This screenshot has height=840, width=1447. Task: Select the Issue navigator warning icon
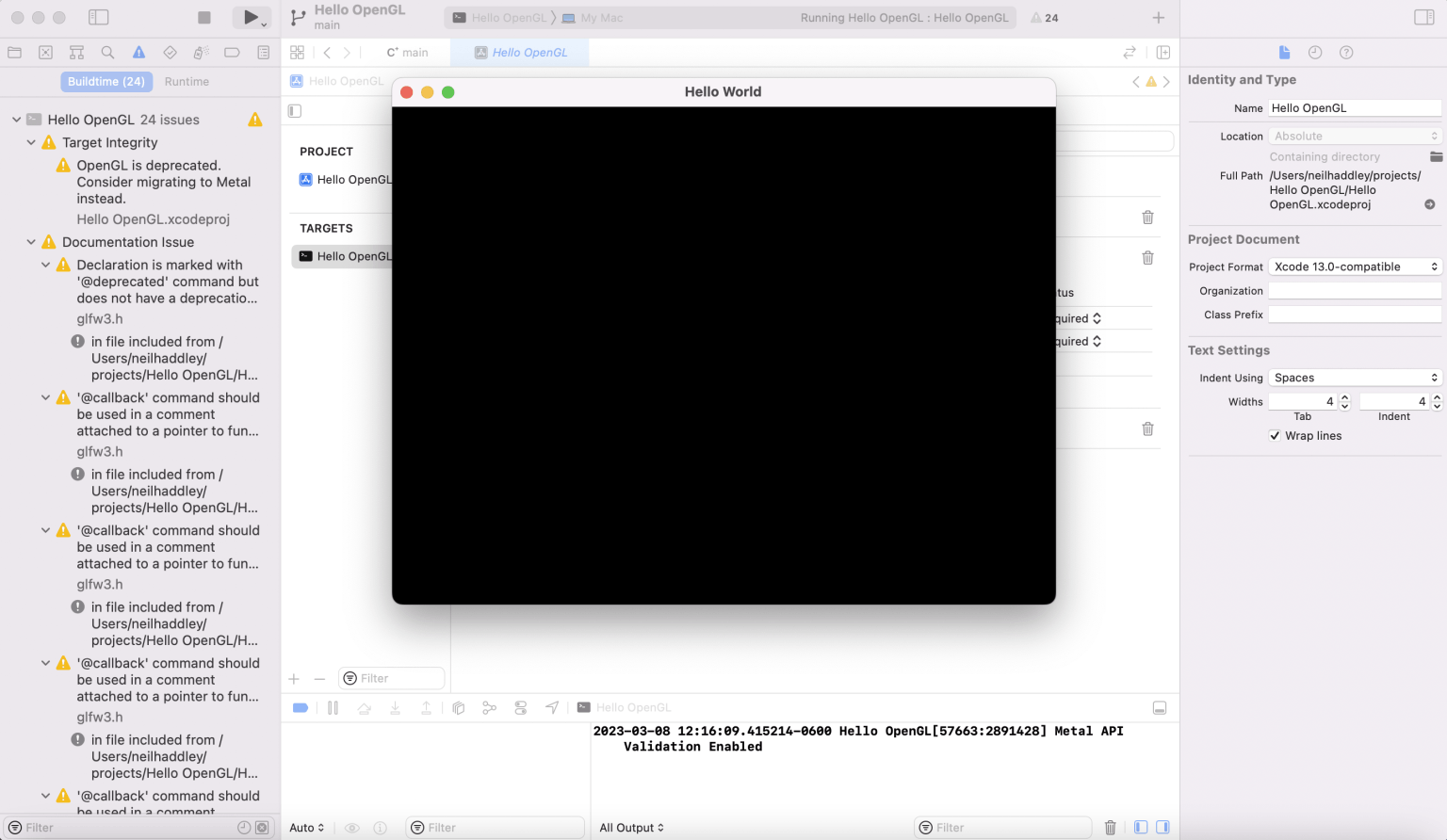[x=138, y=53]
